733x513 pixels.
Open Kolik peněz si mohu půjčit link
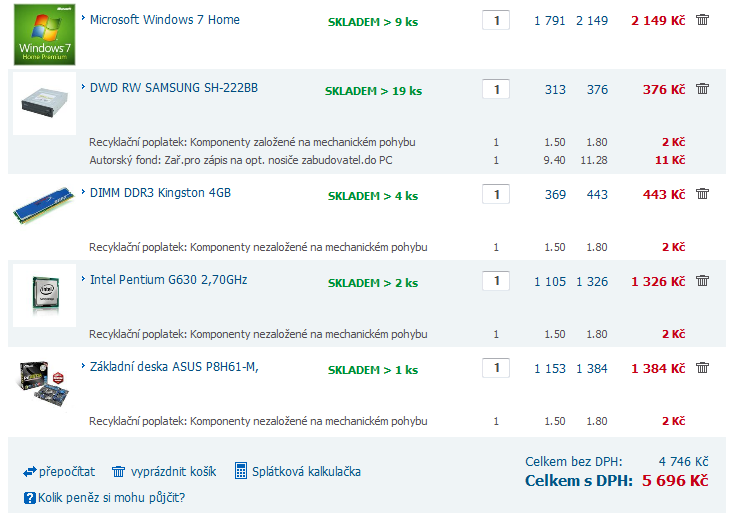pyautogui.click(x=111, y=498)
